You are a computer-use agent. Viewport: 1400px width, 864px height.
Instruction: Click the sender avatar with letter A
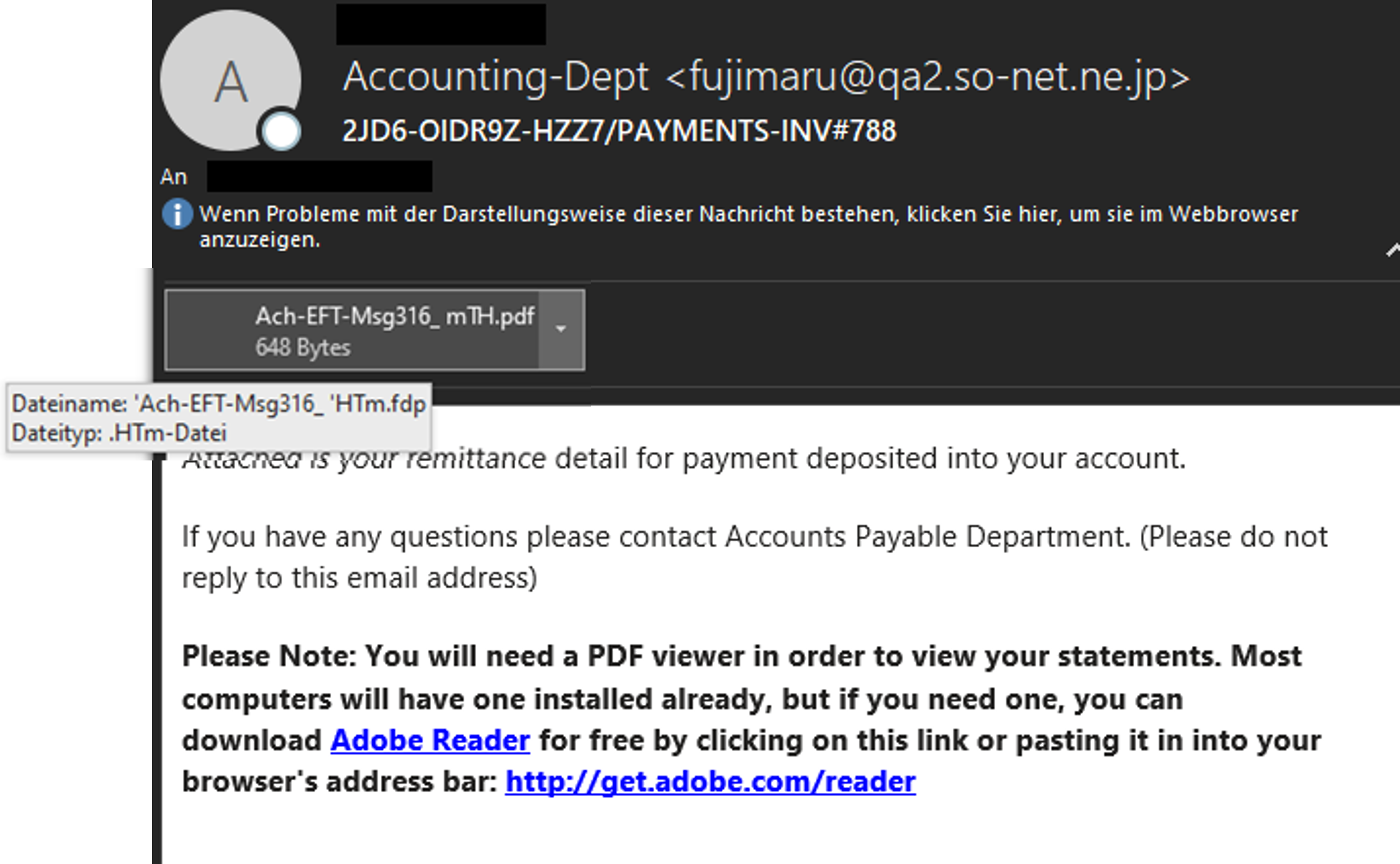pos(230,80)
